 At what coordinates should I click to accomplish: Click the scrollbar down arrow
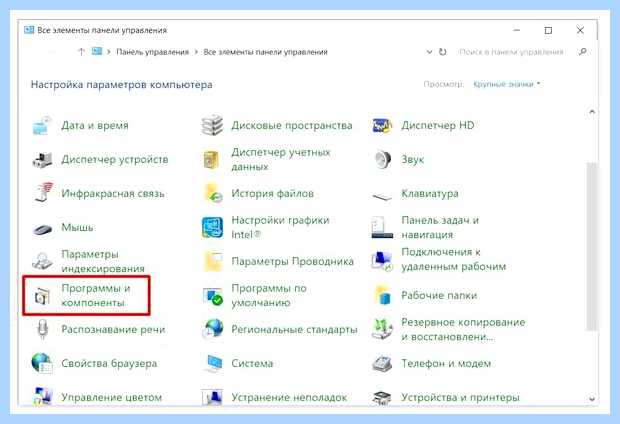click(x=592, y=398)
